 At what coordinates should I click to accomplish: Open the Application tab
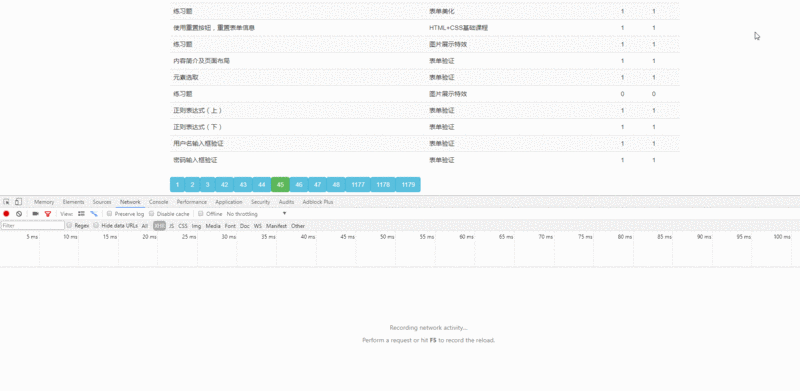tap(229, 202)
